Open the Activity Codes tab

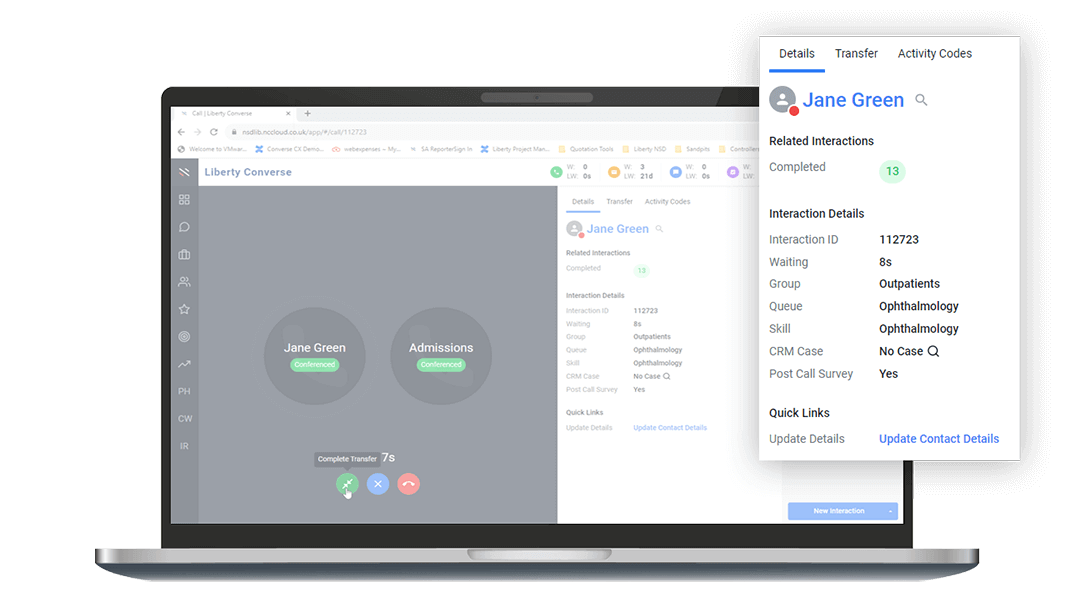pos(934,53)
